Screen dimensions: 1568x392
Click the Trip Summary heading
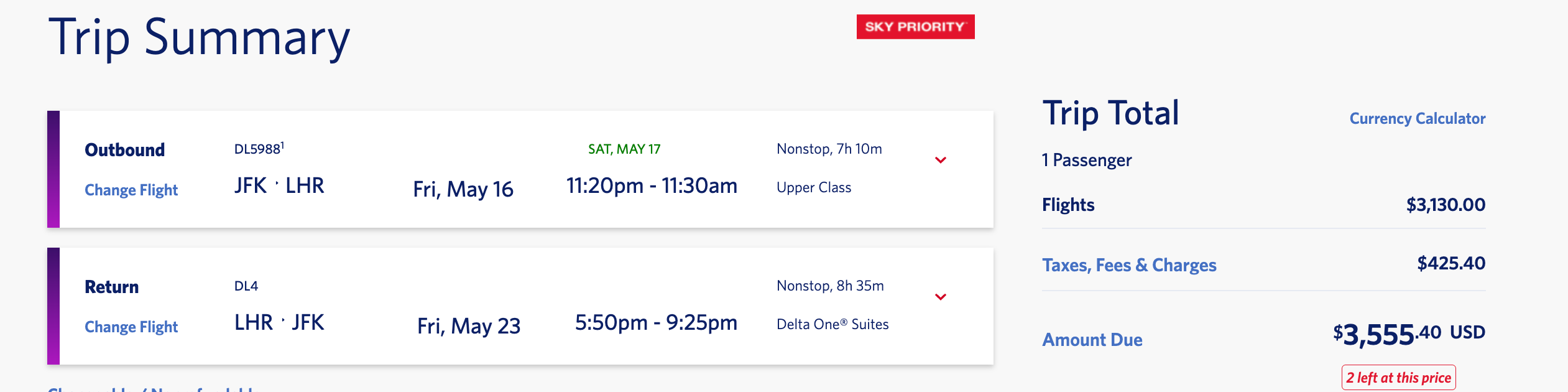click(199, 37)
